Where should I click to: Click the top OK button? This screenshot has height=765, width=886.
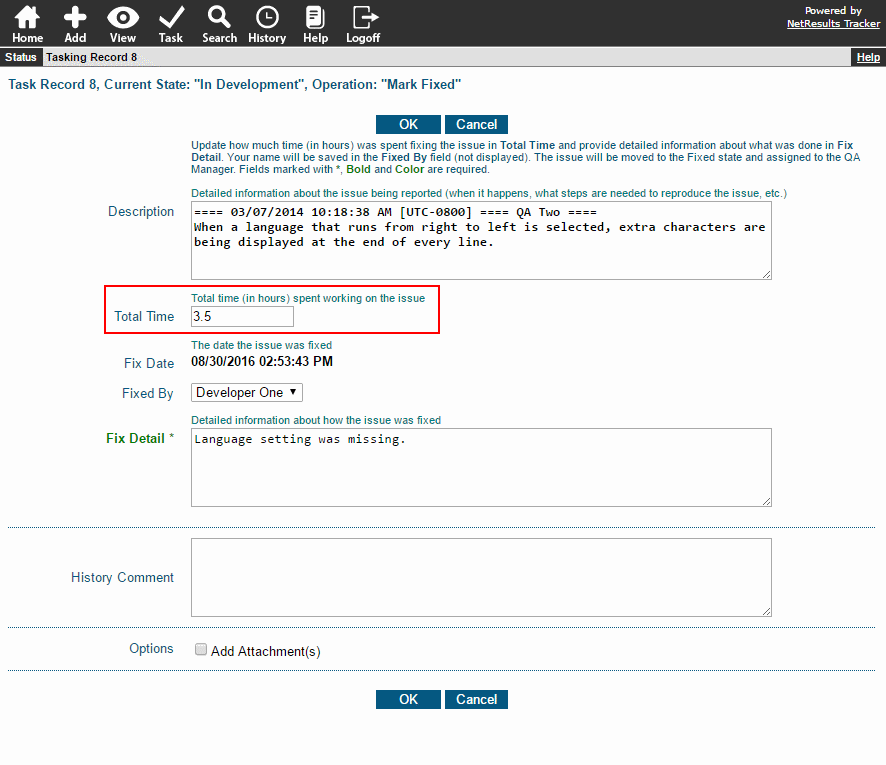[408, 124]
